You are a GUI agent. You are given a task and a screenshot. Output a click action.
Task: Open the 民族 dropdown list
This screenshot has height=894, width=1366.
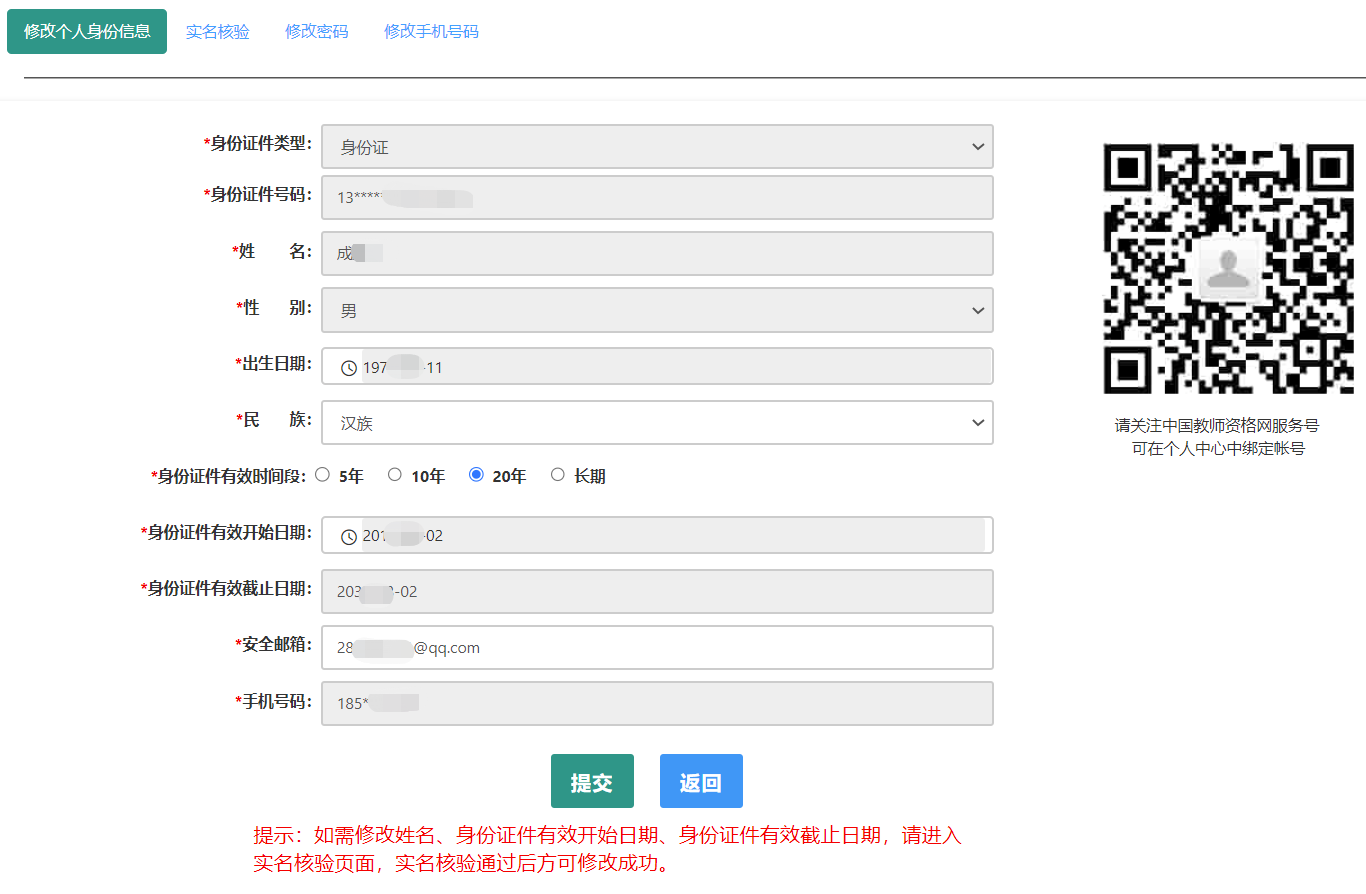coord(657,423)
